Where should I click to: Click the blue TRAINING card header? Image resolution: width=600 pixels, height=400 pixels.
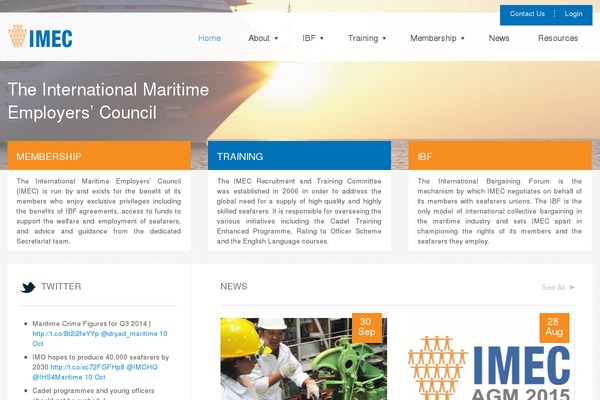click(x=299, y=155)
